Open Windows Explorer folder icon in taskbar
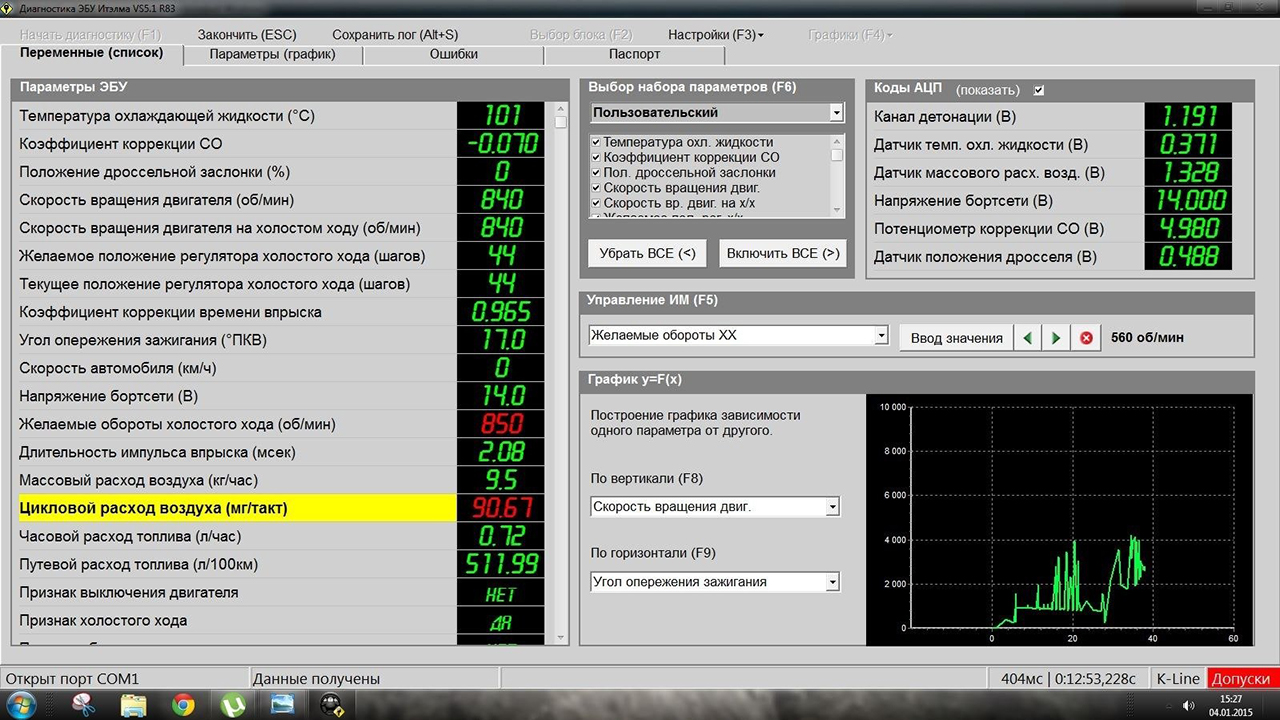This screenshot has height=720, width=1280. pos(134,705)
